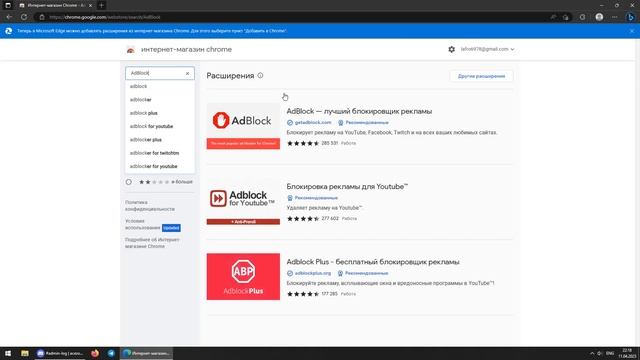The image size is (640, 360).
Task: Open the Edge three-dots settings menu
Action: pos(615,17)
